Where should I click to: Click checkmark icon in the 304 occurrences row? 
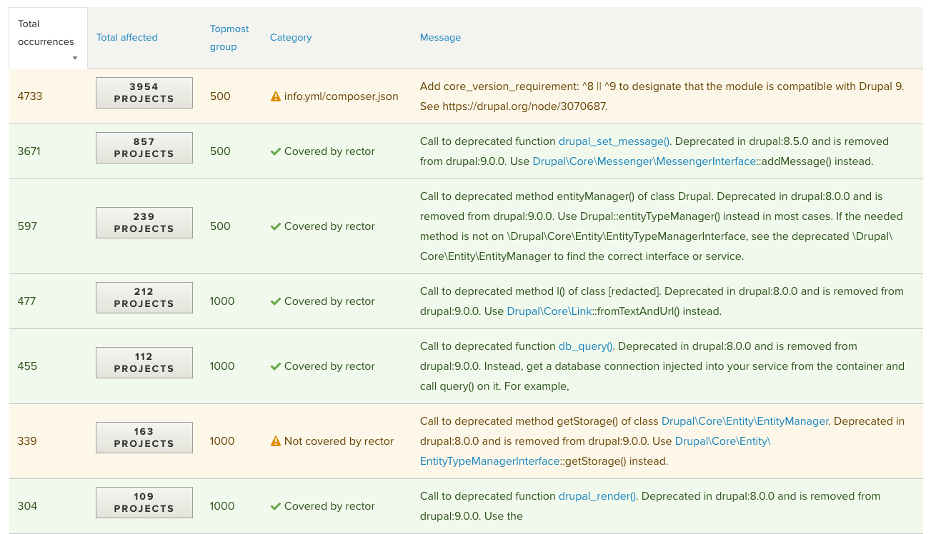[275, 507]
